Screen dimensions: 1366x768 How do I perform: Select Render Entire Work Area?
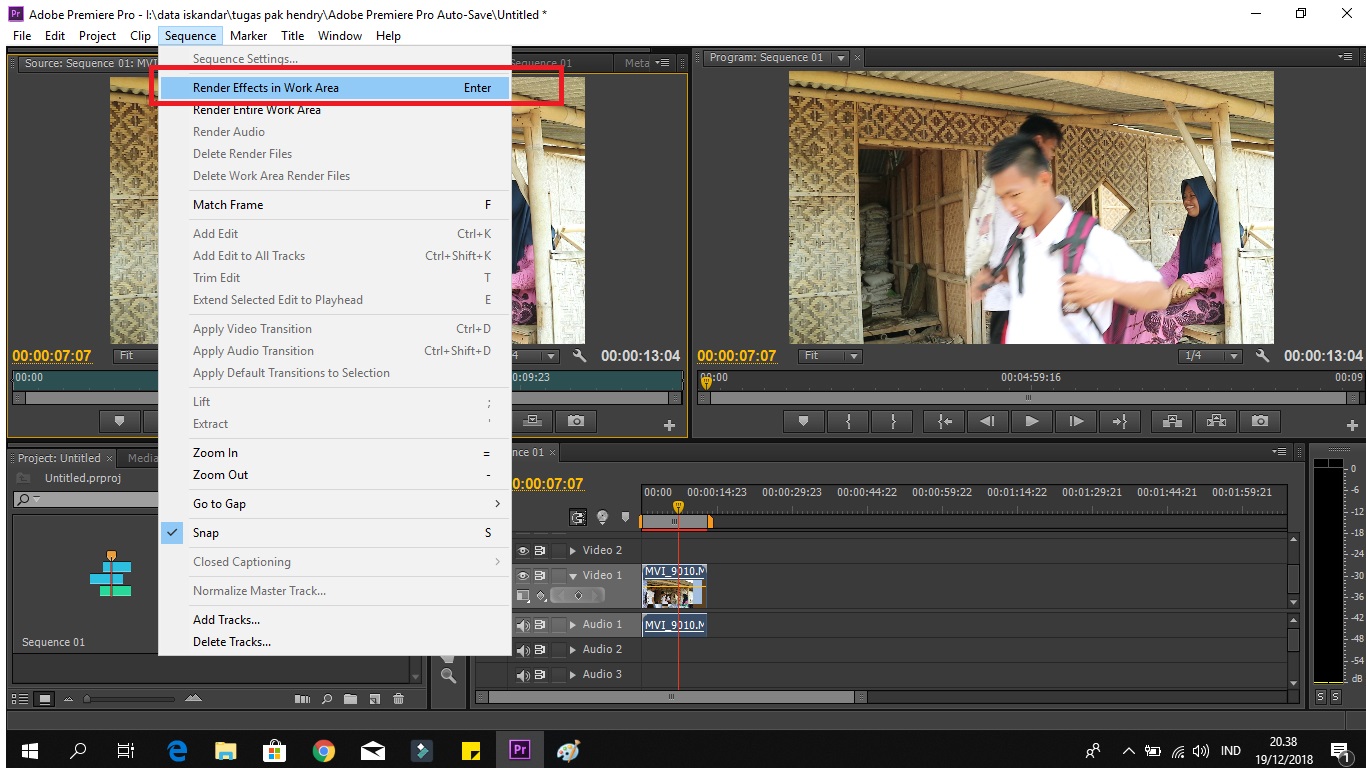pyautogui.click(x=334, y=110)
